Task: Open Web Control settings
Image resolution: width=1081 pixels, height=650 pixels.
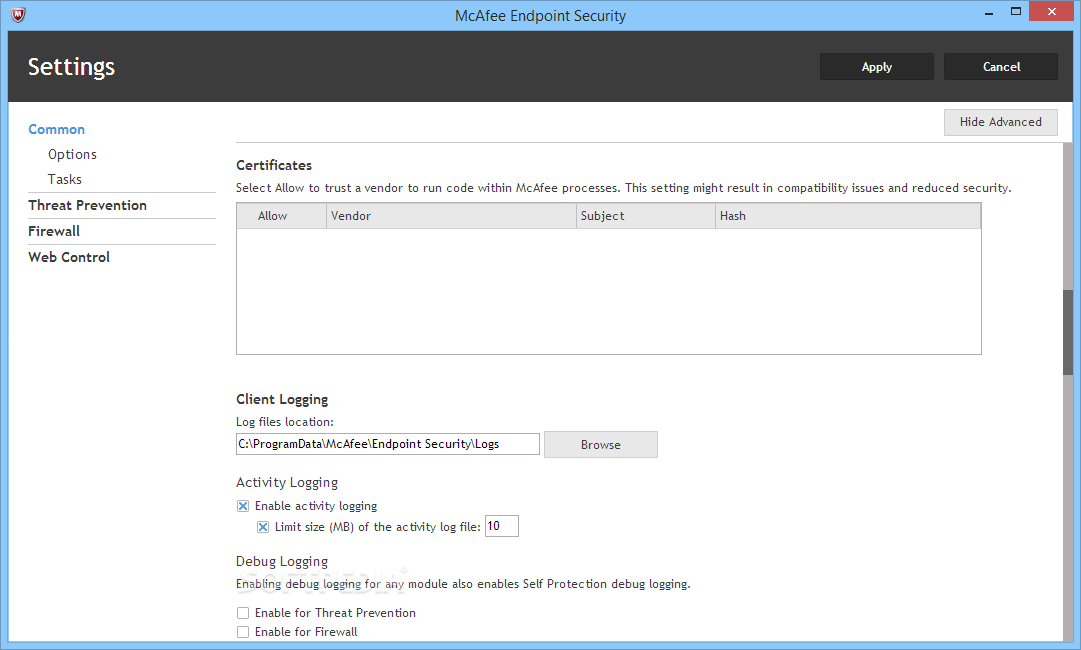Action: tap(69, 257)
